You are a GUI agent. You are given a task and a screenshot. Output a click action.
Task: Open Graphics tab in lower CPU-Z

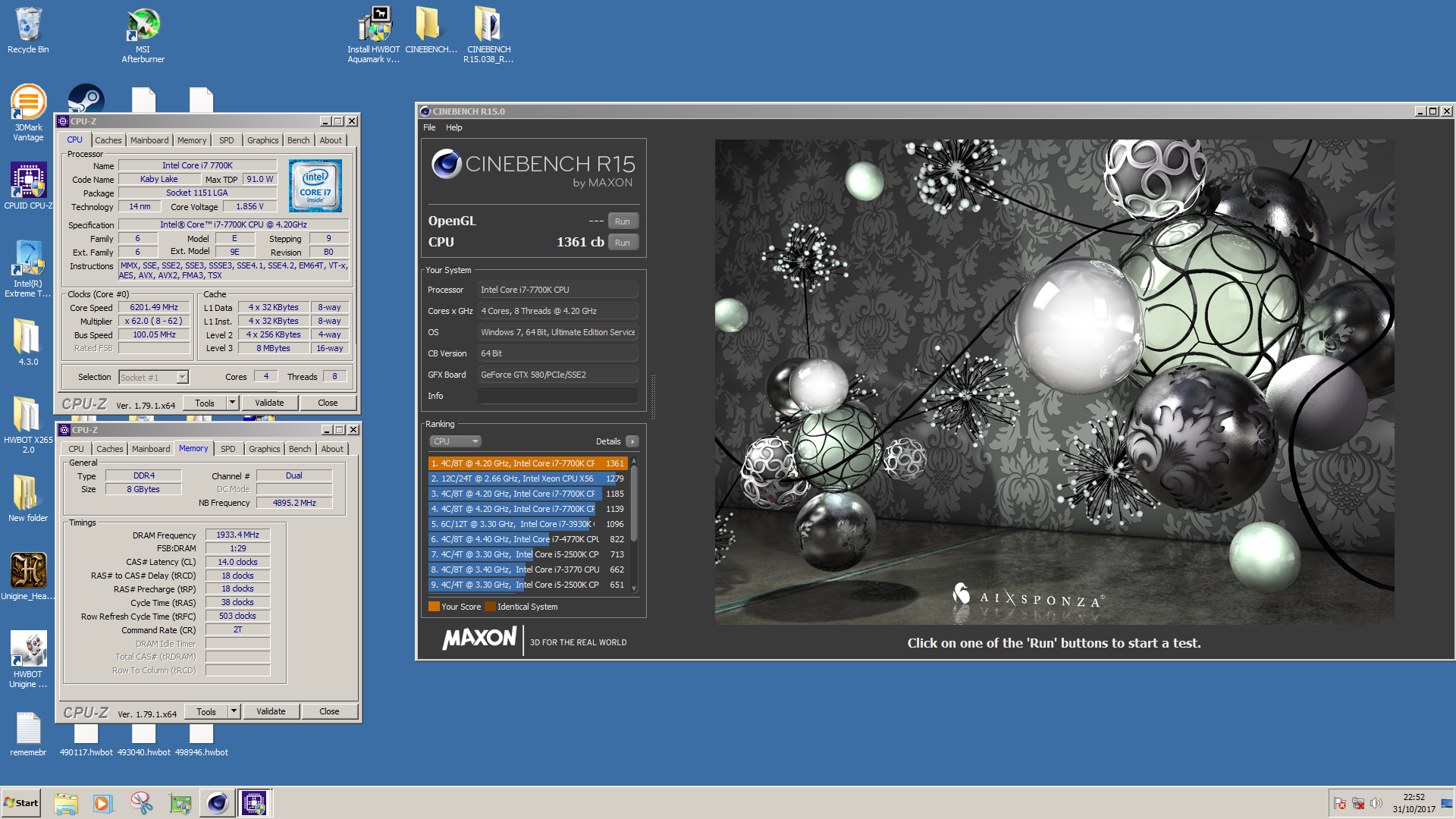point(264,449)
